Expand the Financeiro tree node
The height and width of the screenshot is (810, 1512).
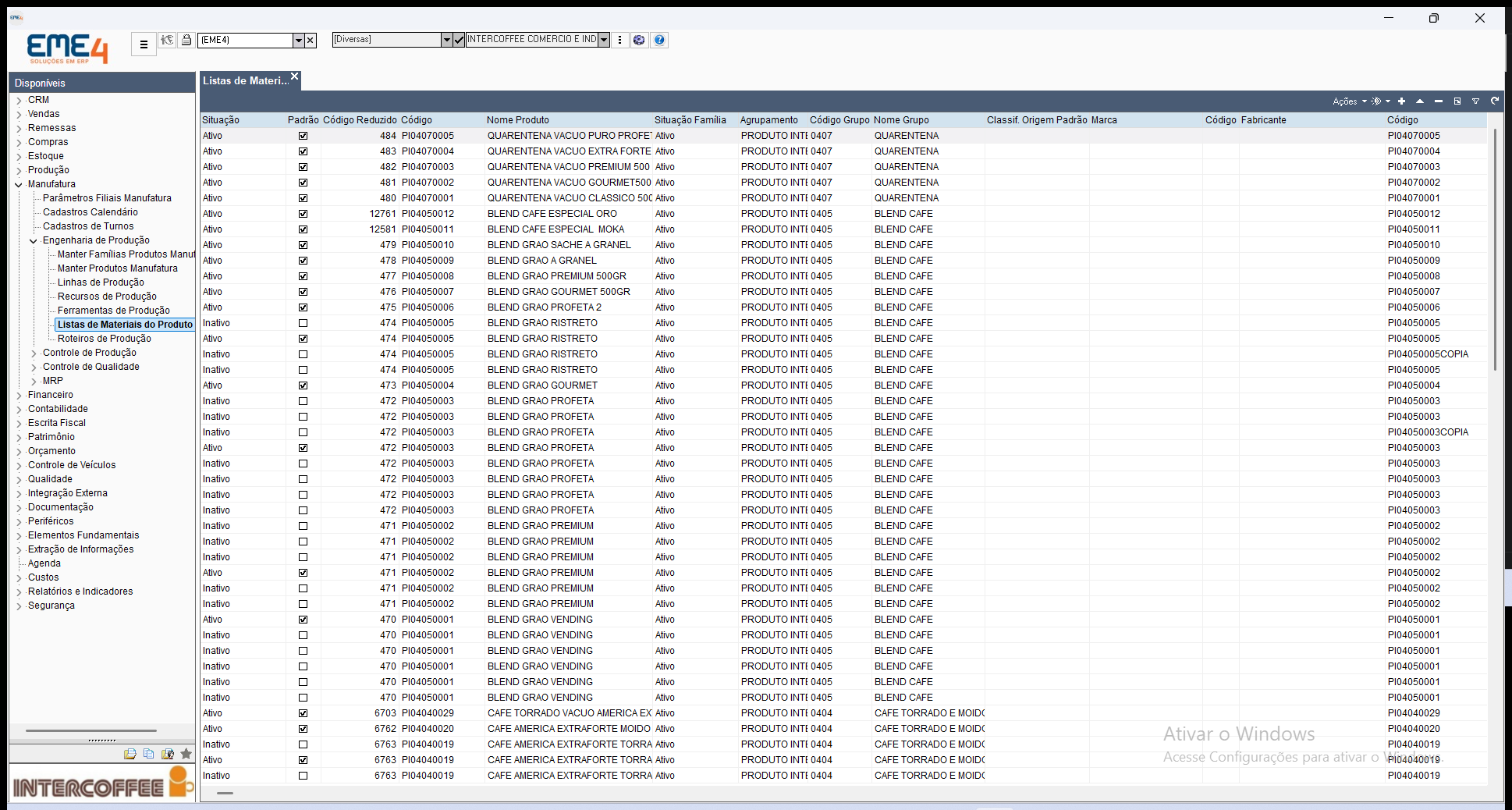click(x=19, y=396)
